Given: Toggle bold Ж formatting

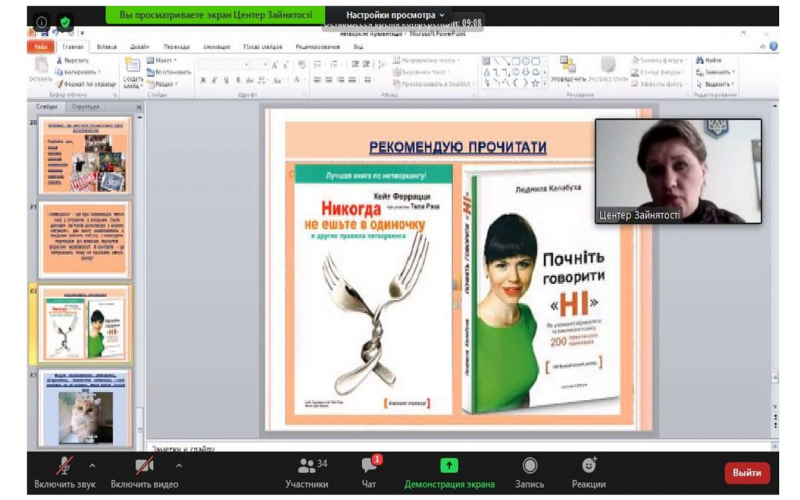Looking at the screenshot, I should 203,80.
